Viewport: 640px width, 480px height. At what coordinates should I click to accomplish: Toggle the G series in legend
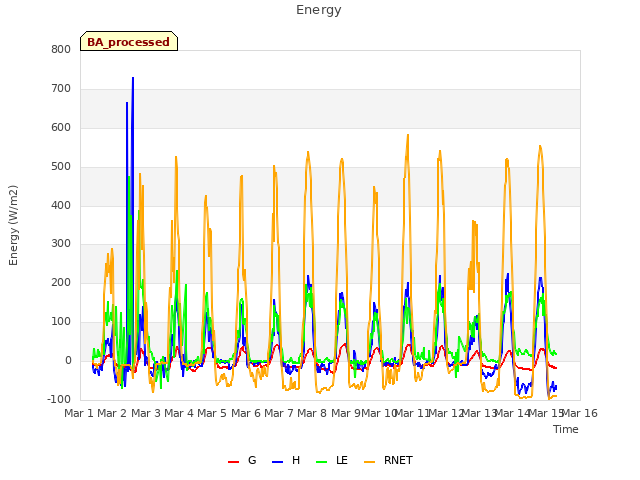(242, 460)
